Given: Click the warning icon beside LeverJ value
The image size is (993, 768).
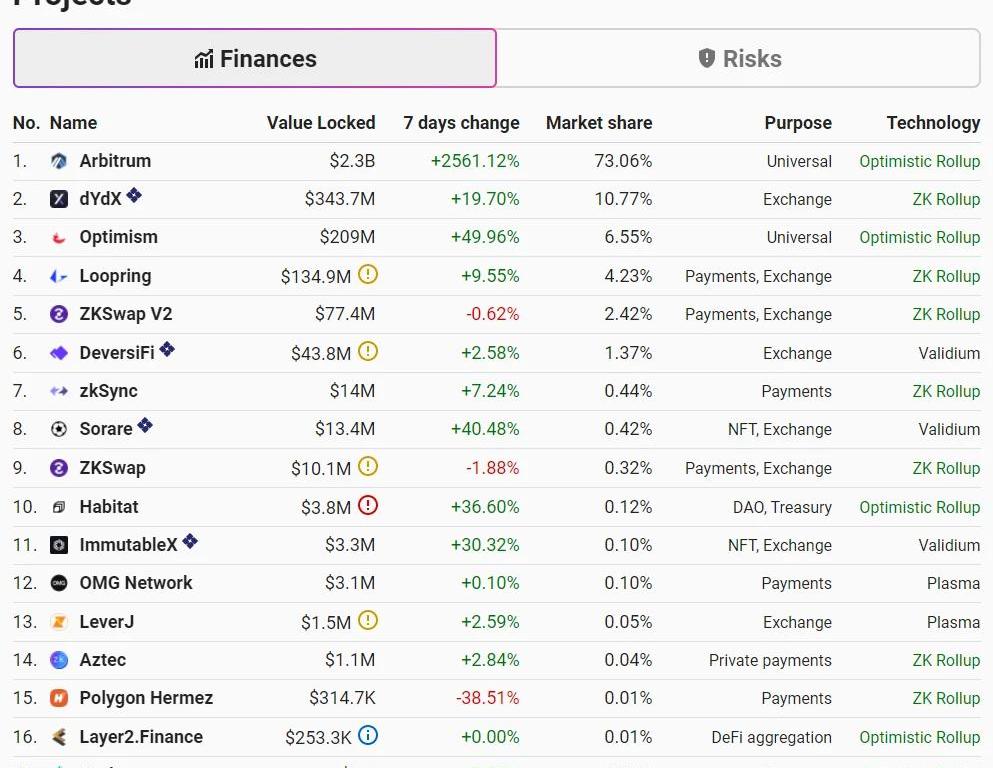Looking at the screenshot, I should [368, 620].
